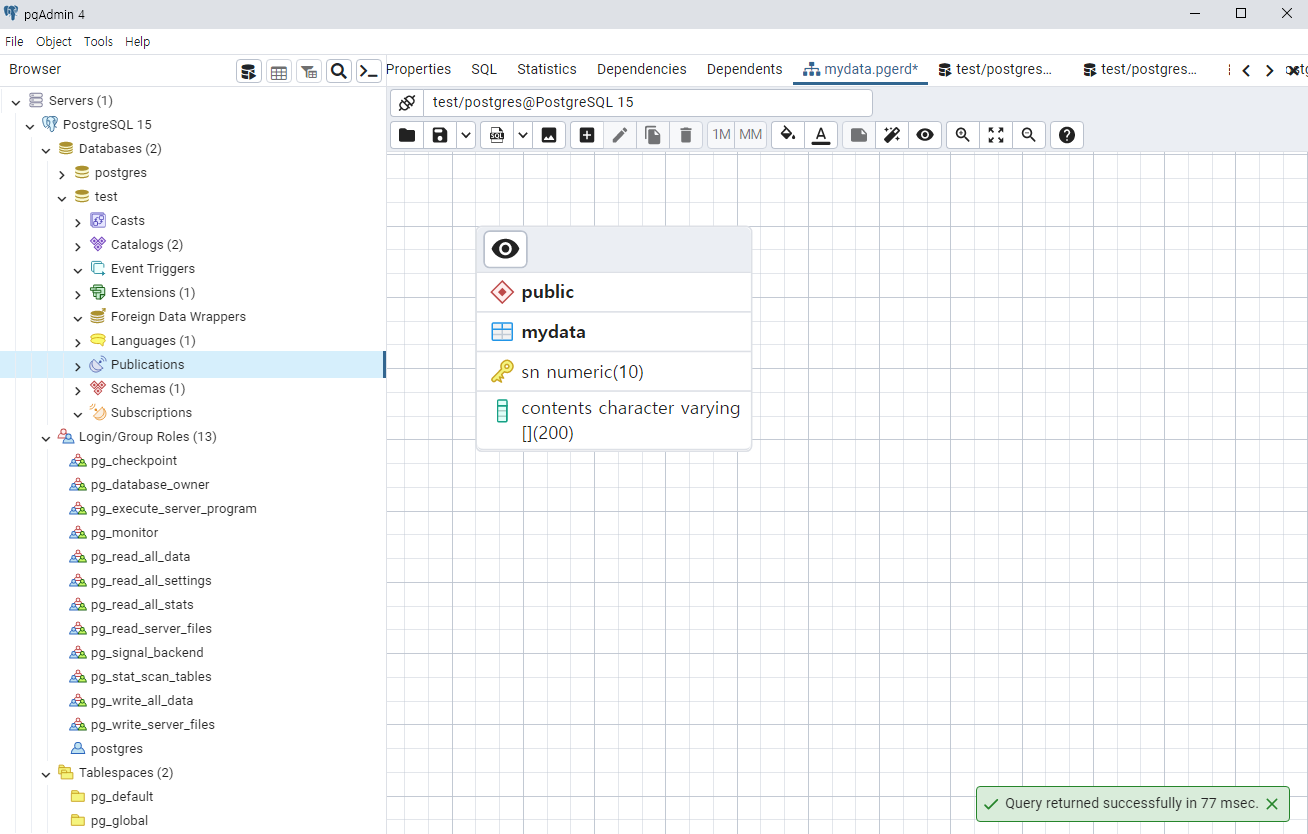Click the public schema row in diagram
This screenshot has width=1308, height=834.
pos(614,292)
